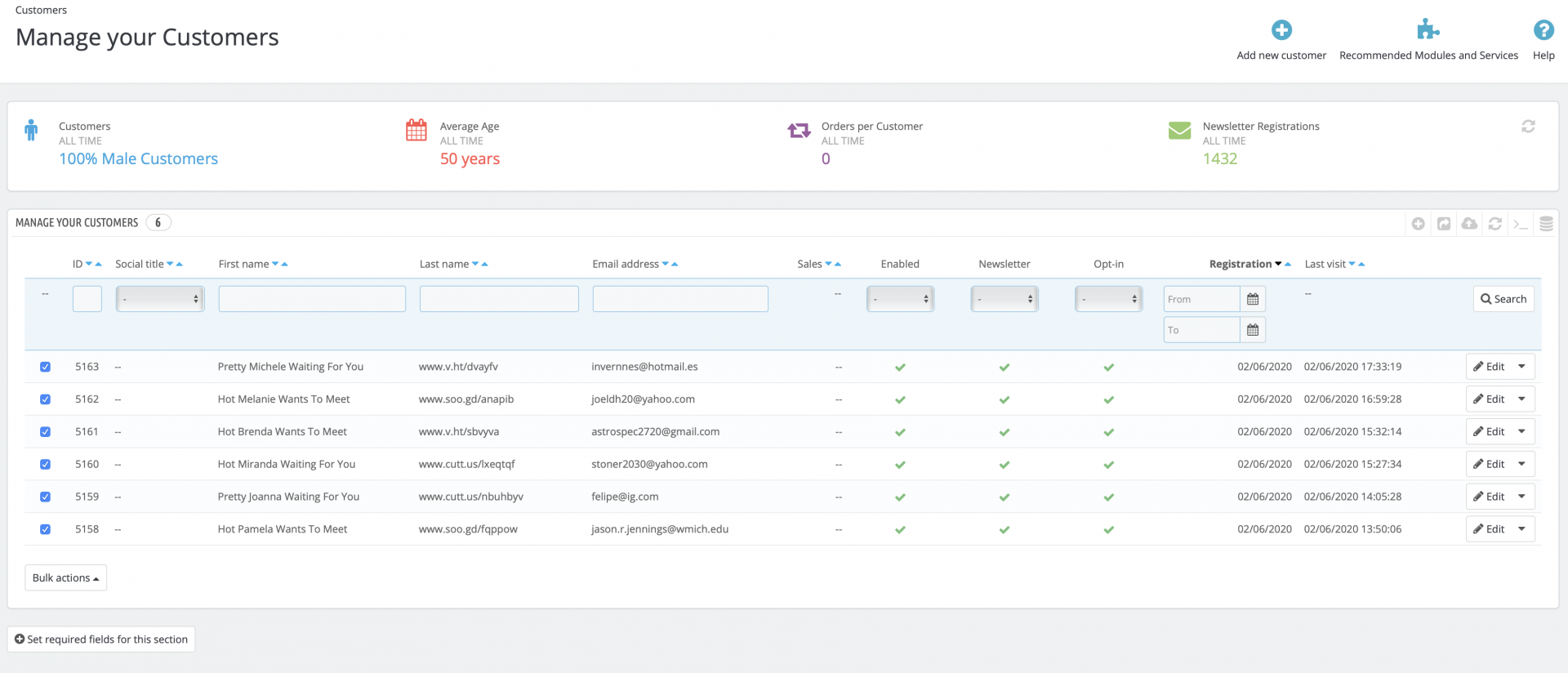
Task: Refresh the statistics panel icon
Action: tap(1528, 127)
